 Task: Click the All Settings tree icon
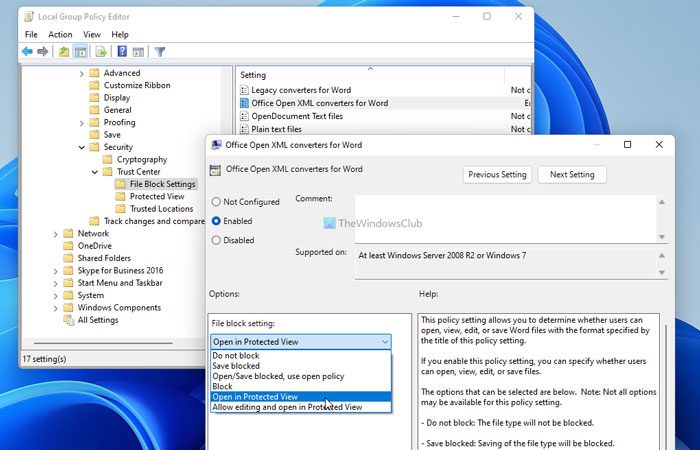(68, 320)
